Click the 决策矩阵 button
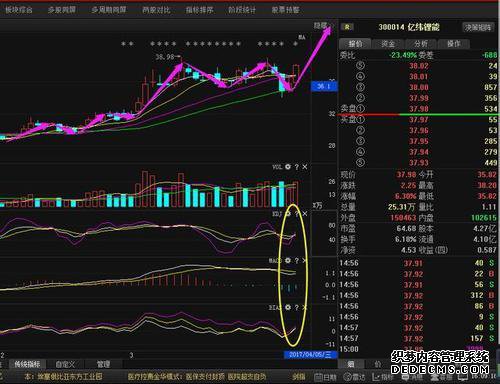This screenshot has width=500, height=384. click(x=478, y=27)
